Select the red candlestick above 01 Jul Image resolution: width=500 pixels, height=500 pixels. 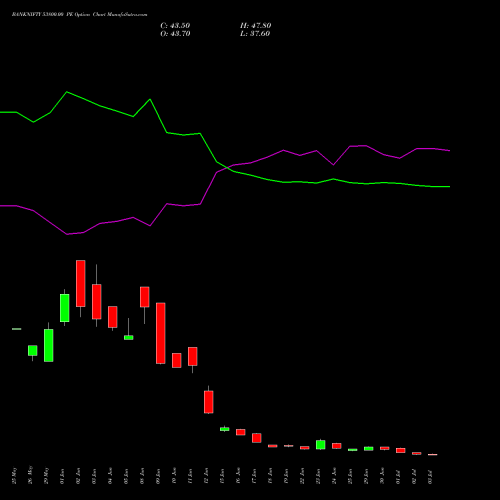(401, 450)
